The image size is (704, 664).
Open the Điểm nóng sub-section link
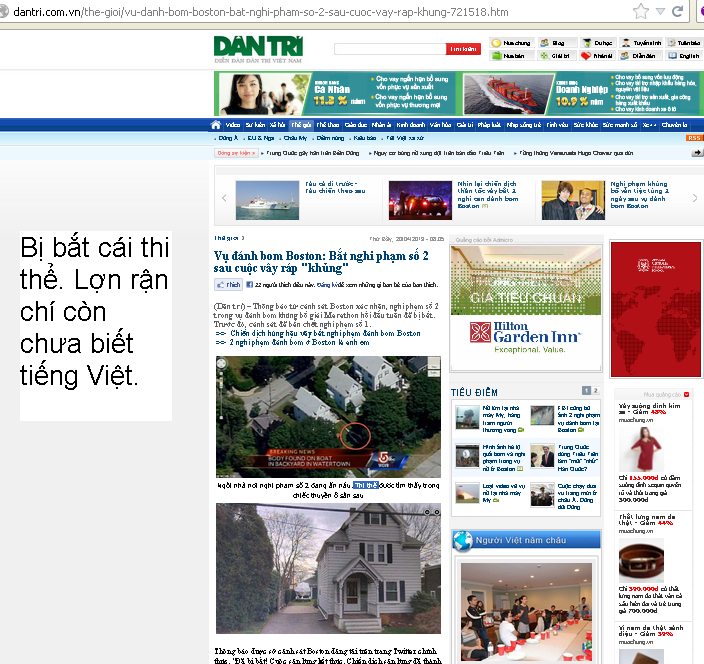[330, 138]
